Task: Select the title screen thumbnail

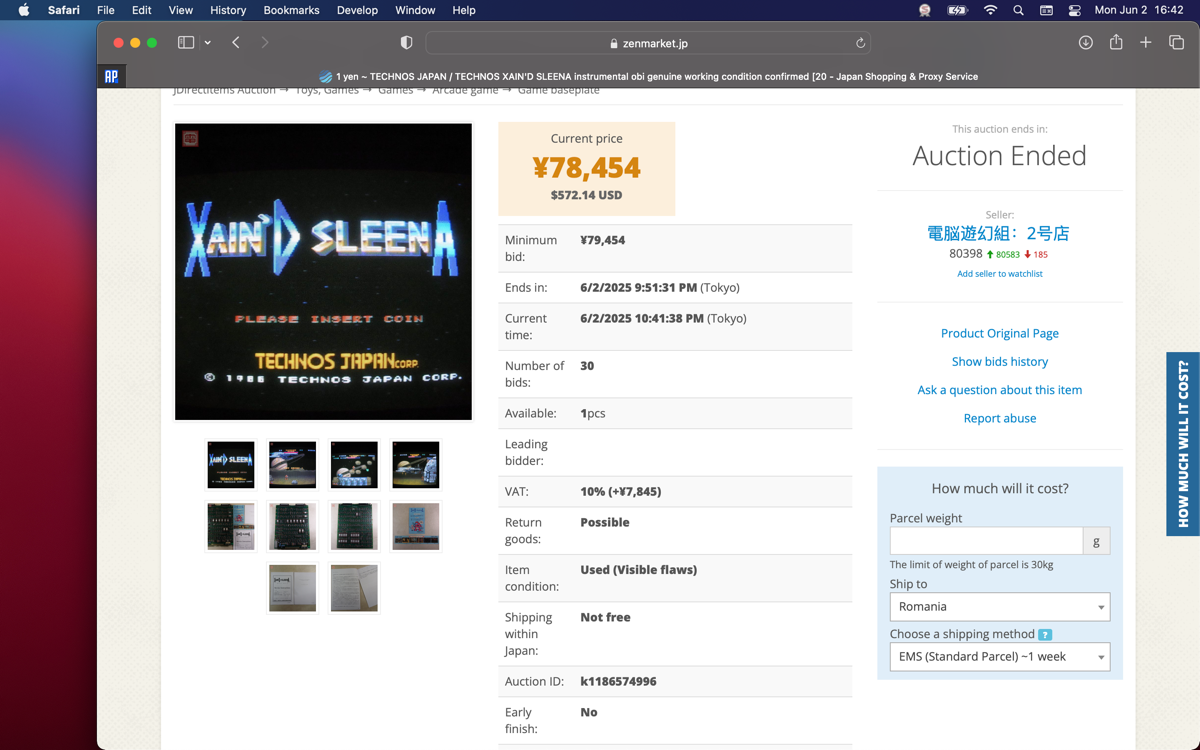Action: pyautogui.click(x=231, y=465)
